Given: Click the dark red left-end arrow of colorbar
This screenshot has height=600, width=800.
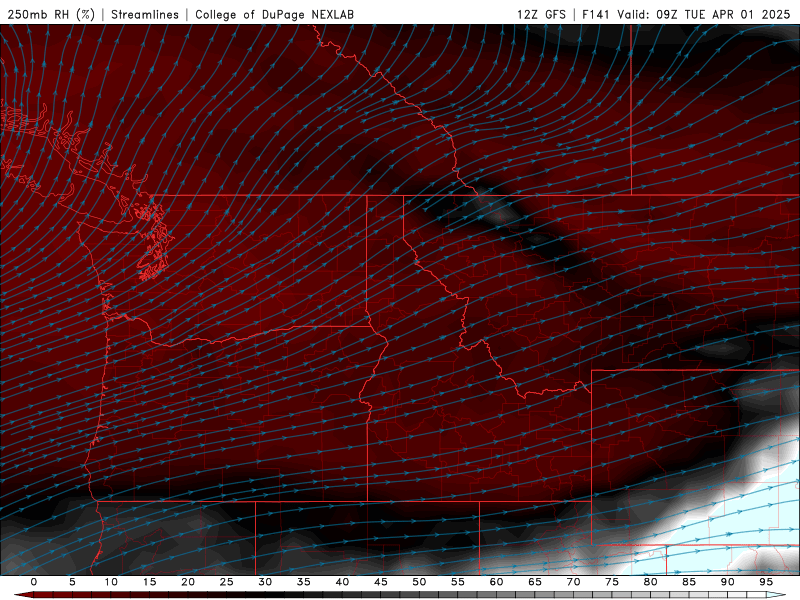Looking at the screenshot, I should pyautogui.click(x=23, y=595).
